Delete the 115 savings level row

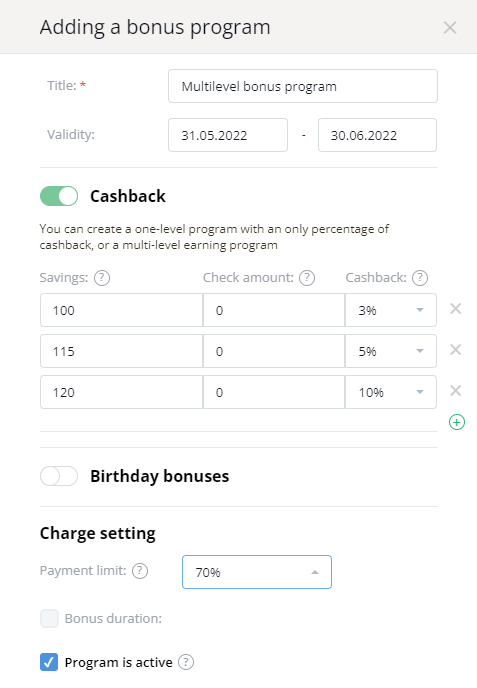(455, 350)
